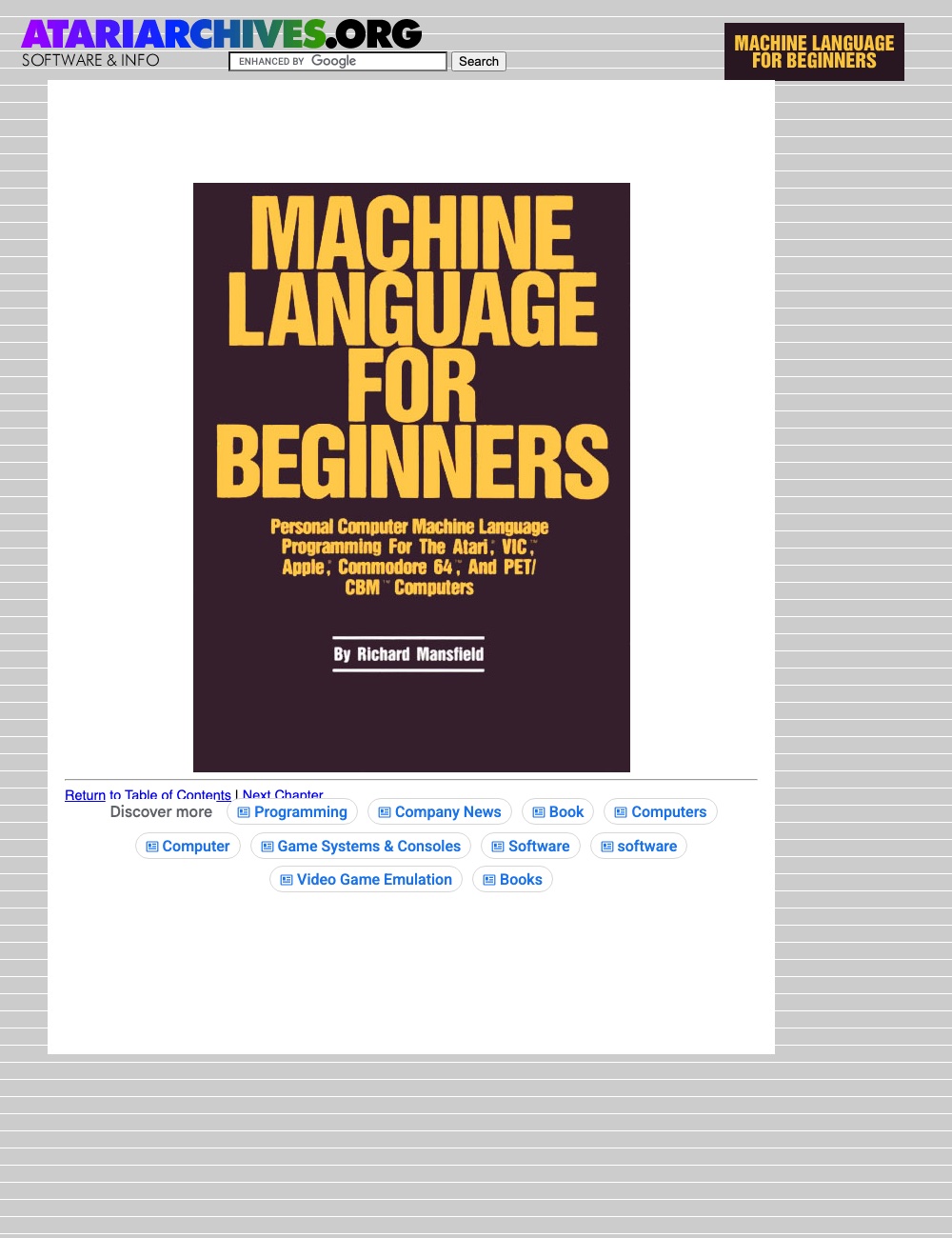
Task: Select the Computer topic chip
Action: pos(188,846)
